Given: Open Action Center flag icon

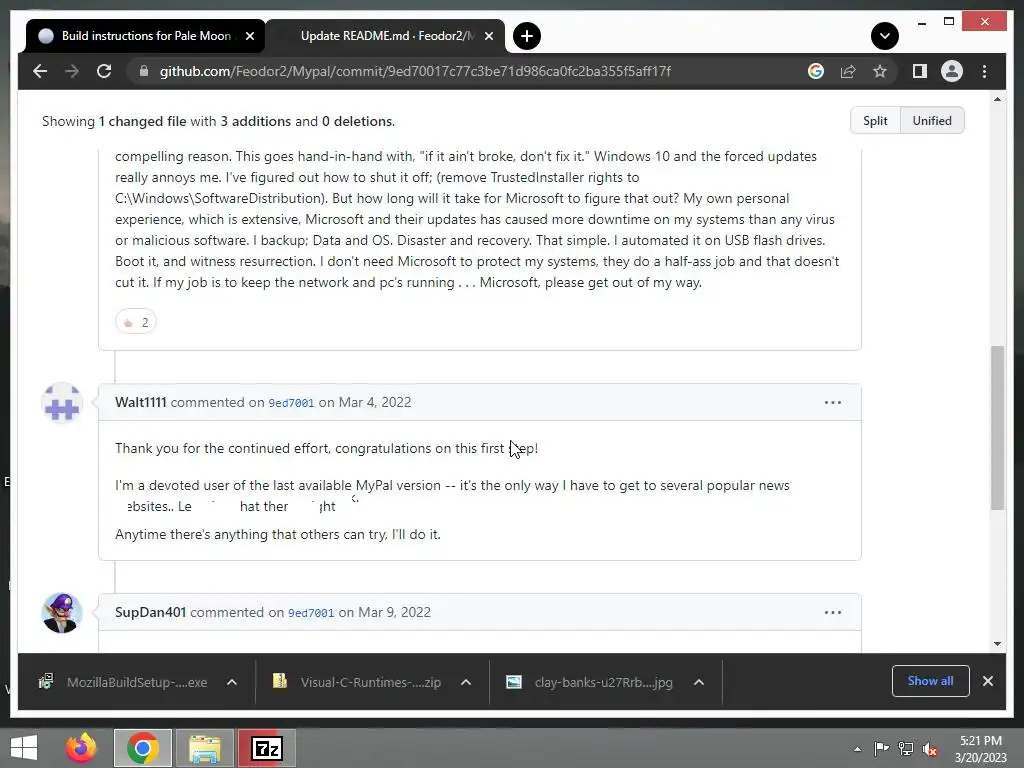Looking at the screenshot, I should click(881, 749).
